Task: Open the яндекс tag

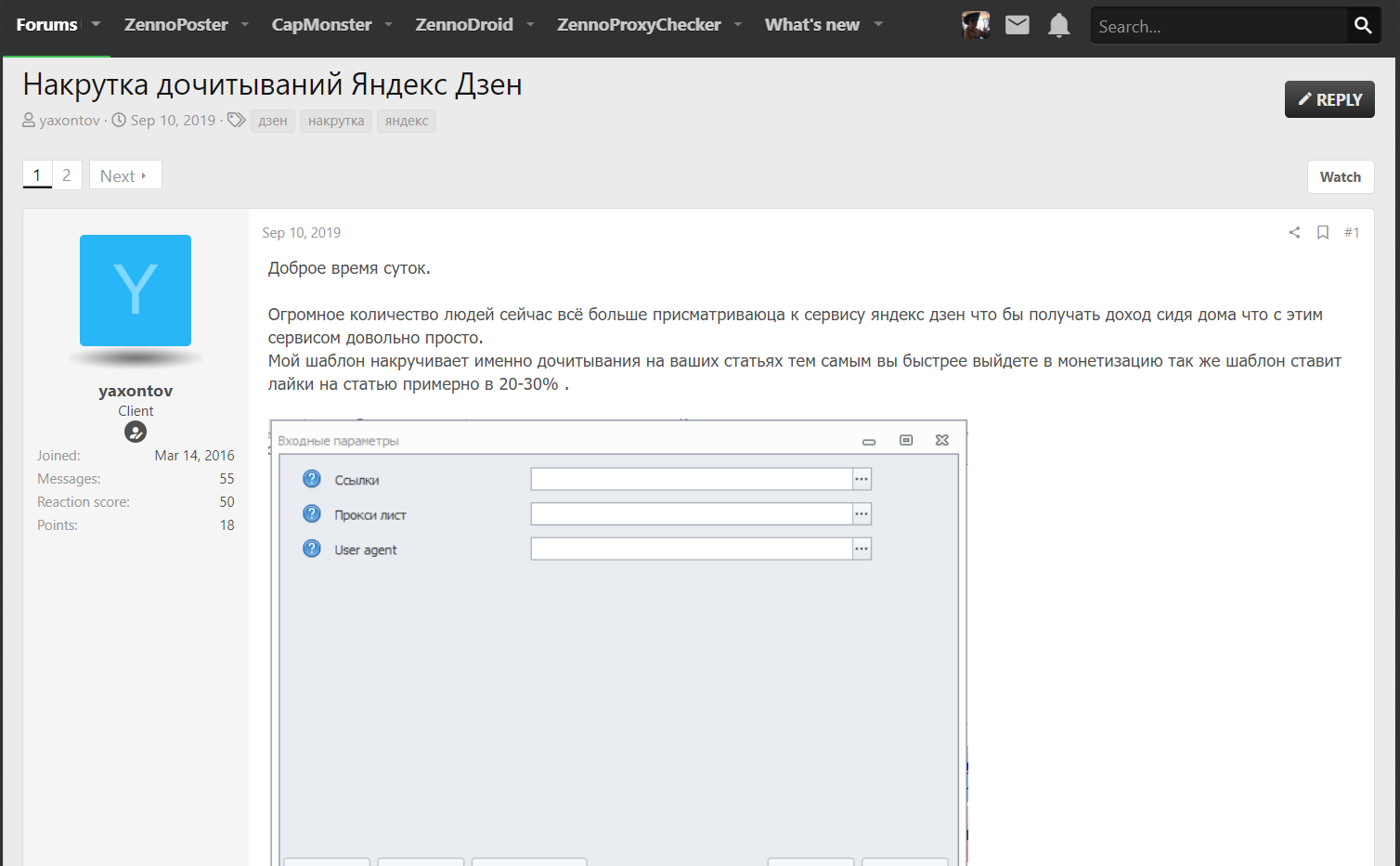Action: tap(407, 121)
